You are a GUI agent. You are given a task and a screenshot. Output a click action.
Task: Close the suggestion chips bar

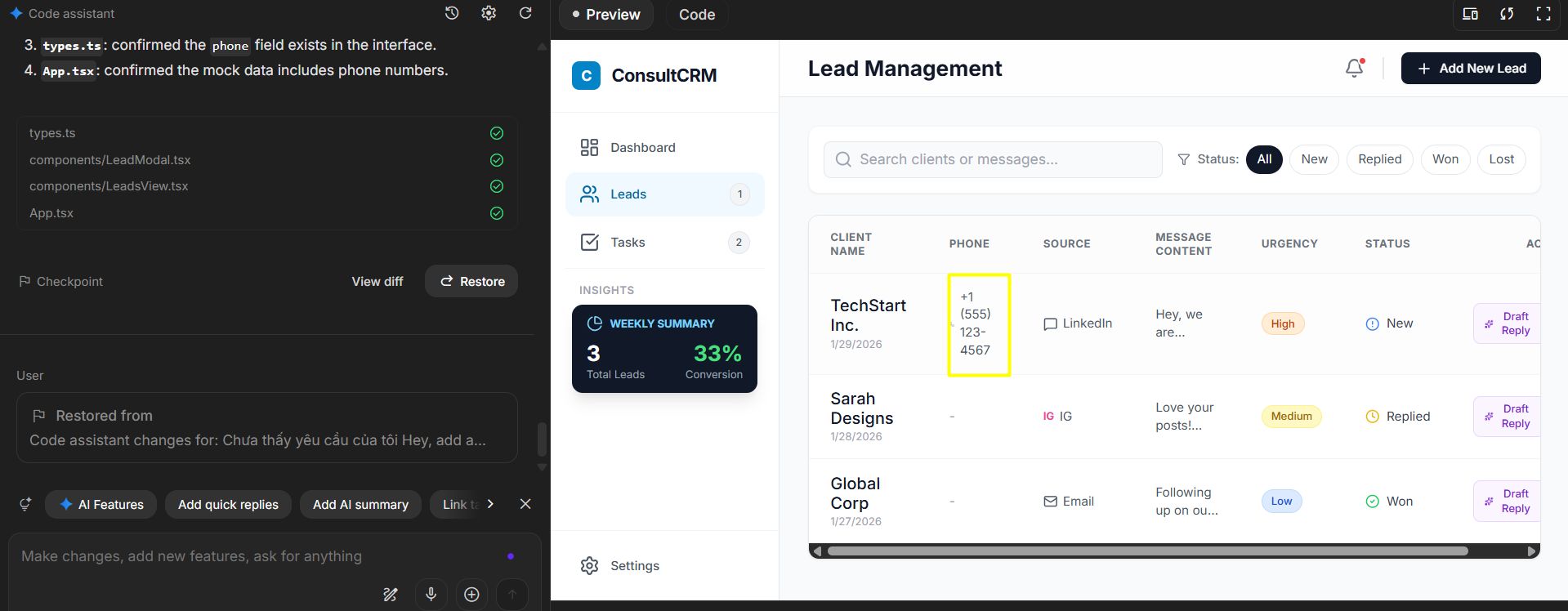[525, 504]
